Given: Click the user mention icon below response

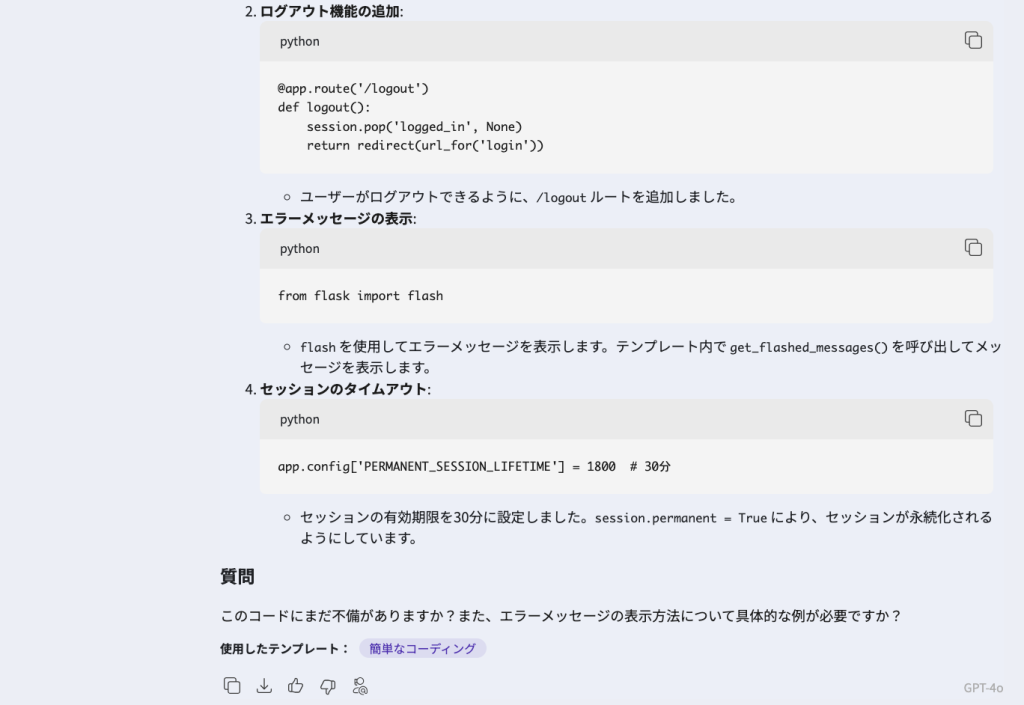Looking at the screenshot, I should pos(360,686).
